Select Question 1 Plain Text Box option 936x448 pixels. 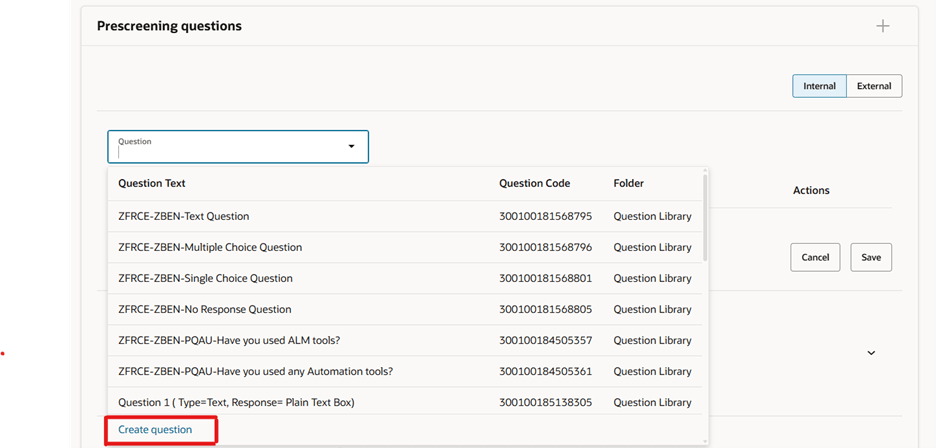(236, 402)
